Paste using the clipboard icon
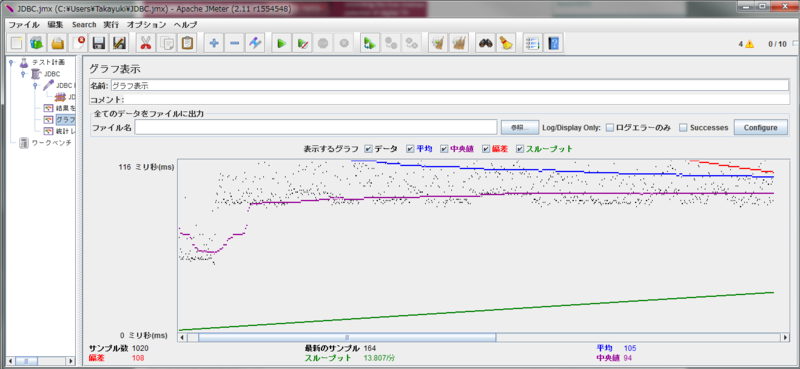 pos(187,43)
